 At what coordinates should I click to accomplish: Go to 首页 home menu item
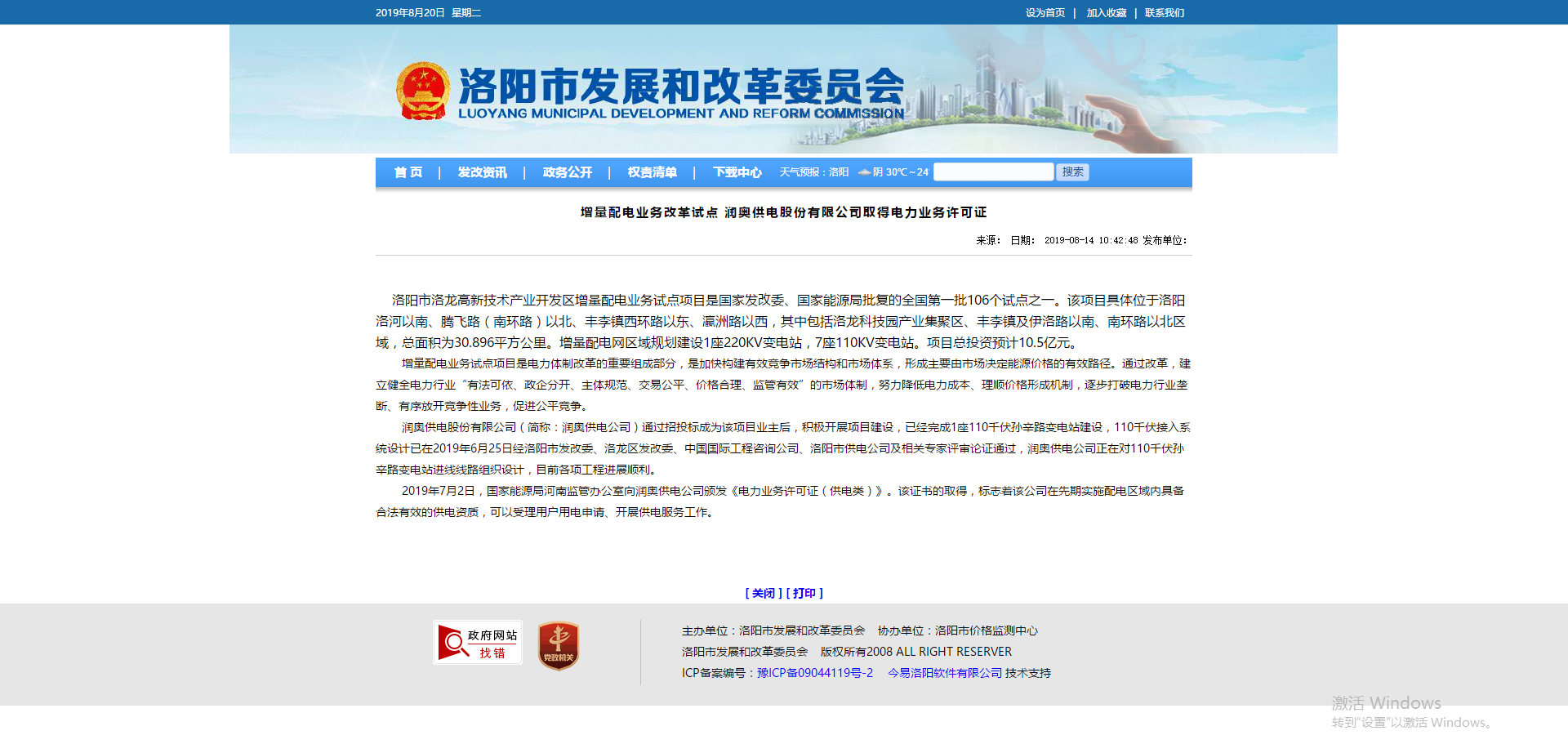(x=408, y=172)
